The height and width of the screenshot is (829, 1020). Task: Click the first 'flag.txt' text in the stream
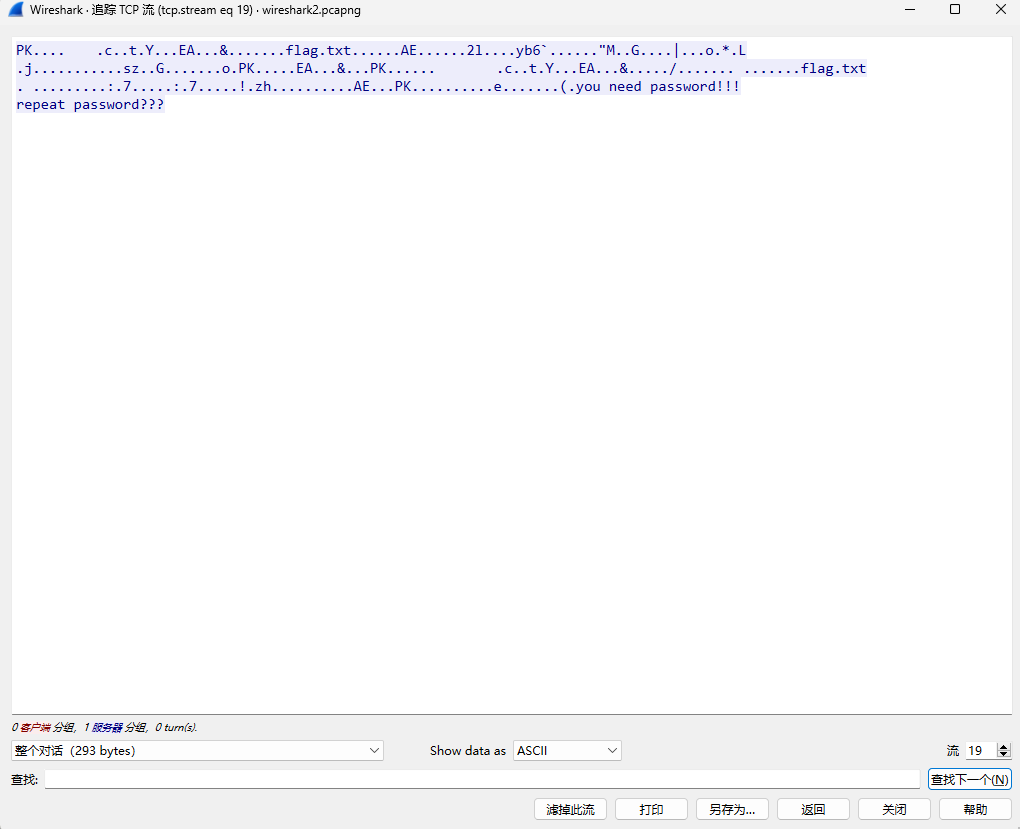[318, 50]
